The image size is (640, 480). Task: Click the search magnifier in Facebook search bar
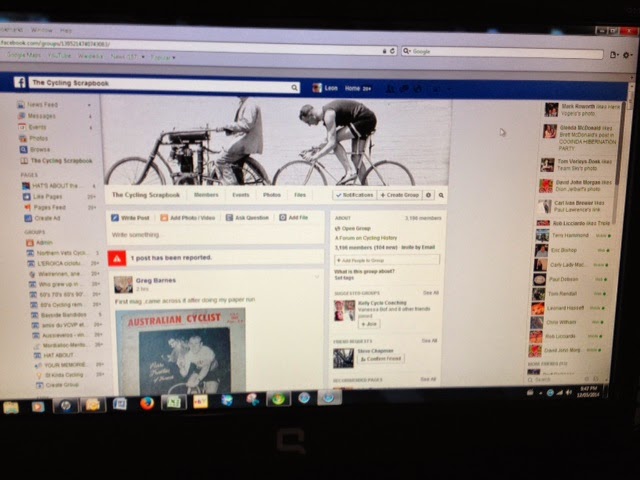pyautogui.click(x=294, y=87)
